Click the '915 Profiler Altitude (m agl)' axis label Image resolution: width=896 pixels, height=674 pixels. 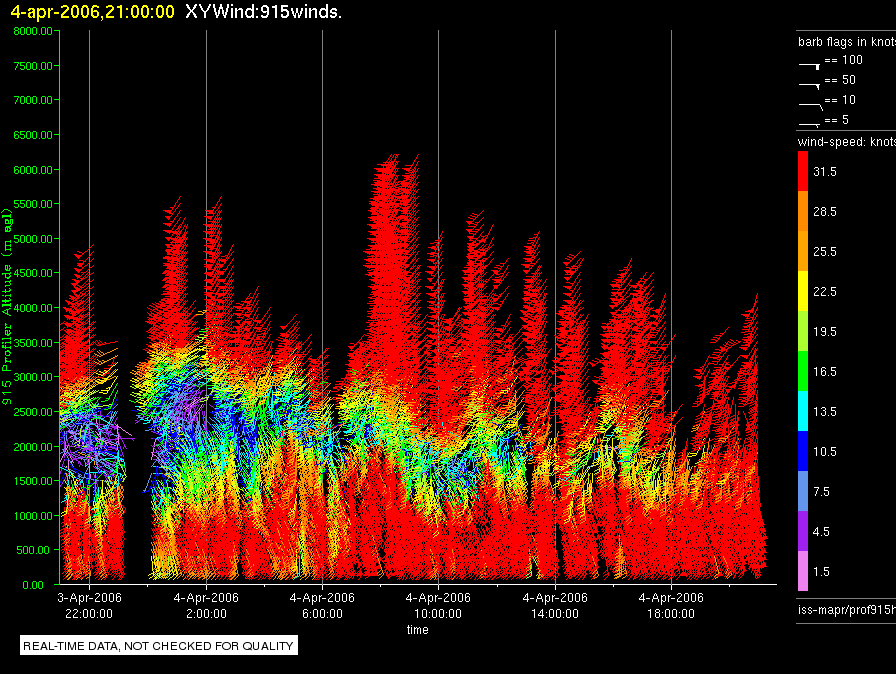(x=7, y=307)
